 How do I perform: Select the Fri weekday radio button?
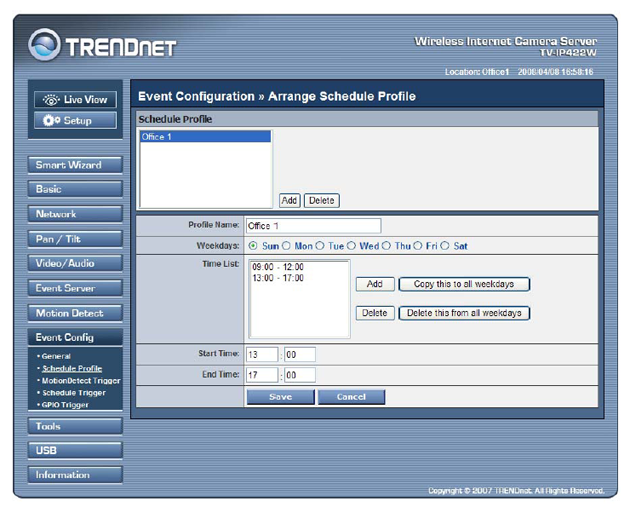tap(418, 245)
